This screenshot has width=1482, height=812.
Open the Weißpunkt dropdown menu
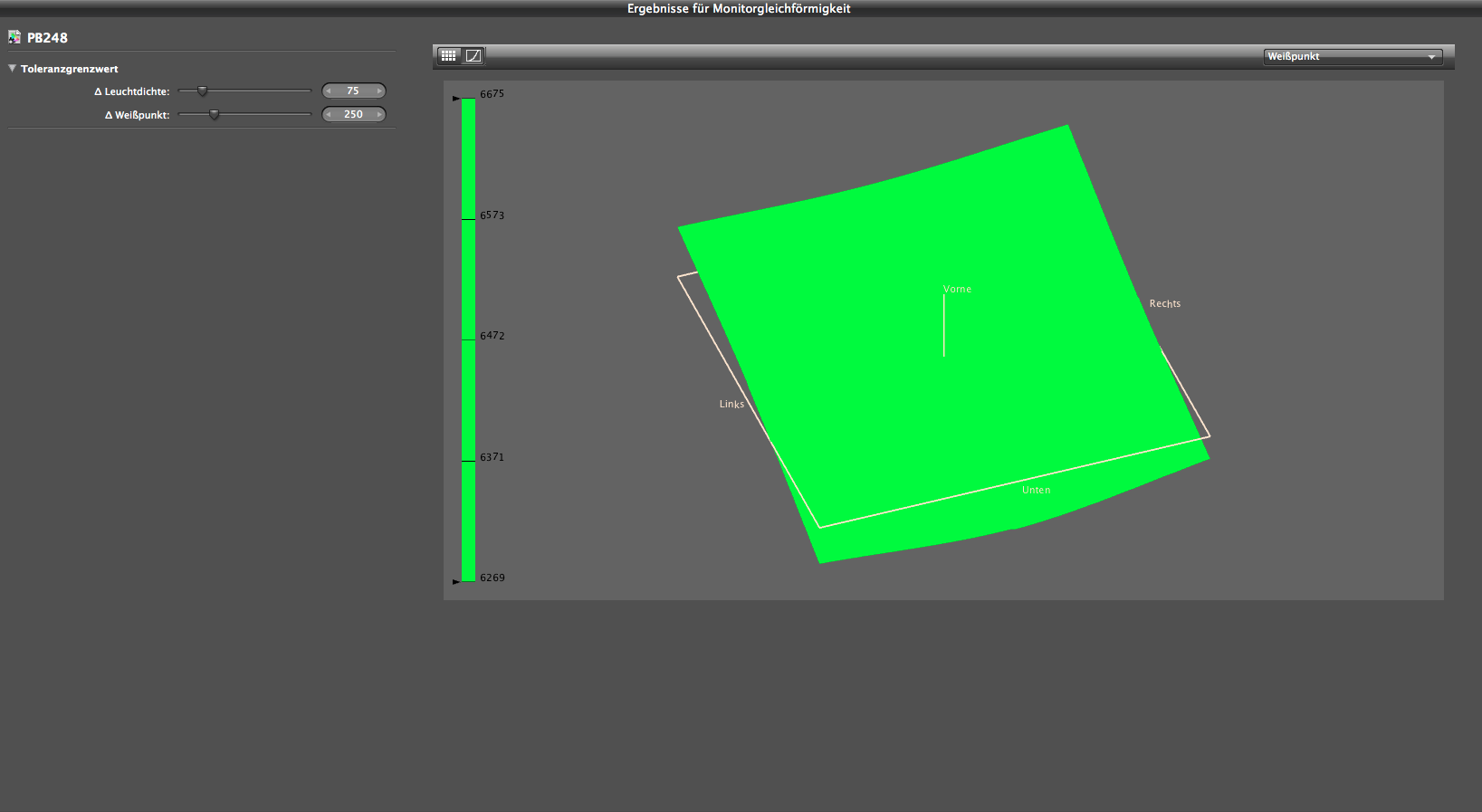(x=1353, y=56)
